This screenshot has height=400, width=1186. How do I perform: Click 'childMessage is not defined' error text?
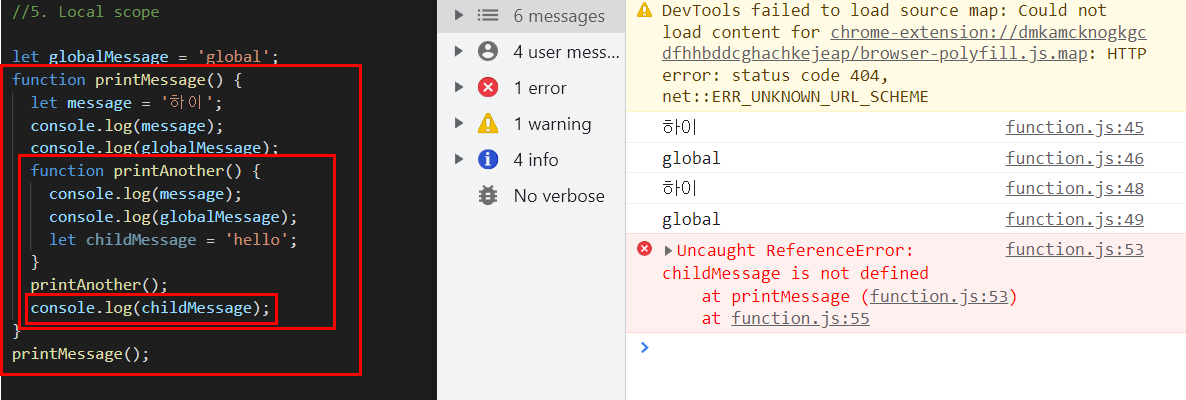795,273
